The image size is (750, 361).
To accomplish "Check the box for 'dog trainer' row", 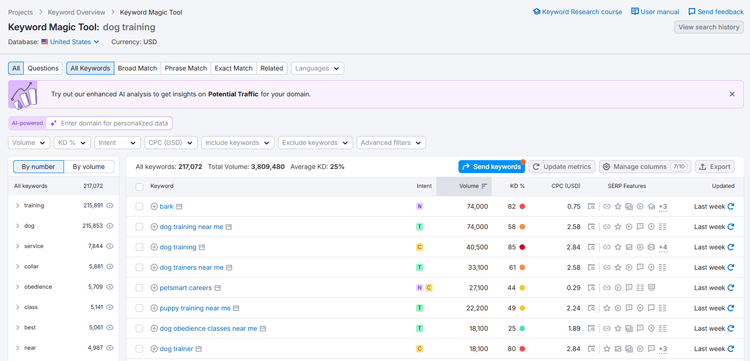I will tap(139, 349).
